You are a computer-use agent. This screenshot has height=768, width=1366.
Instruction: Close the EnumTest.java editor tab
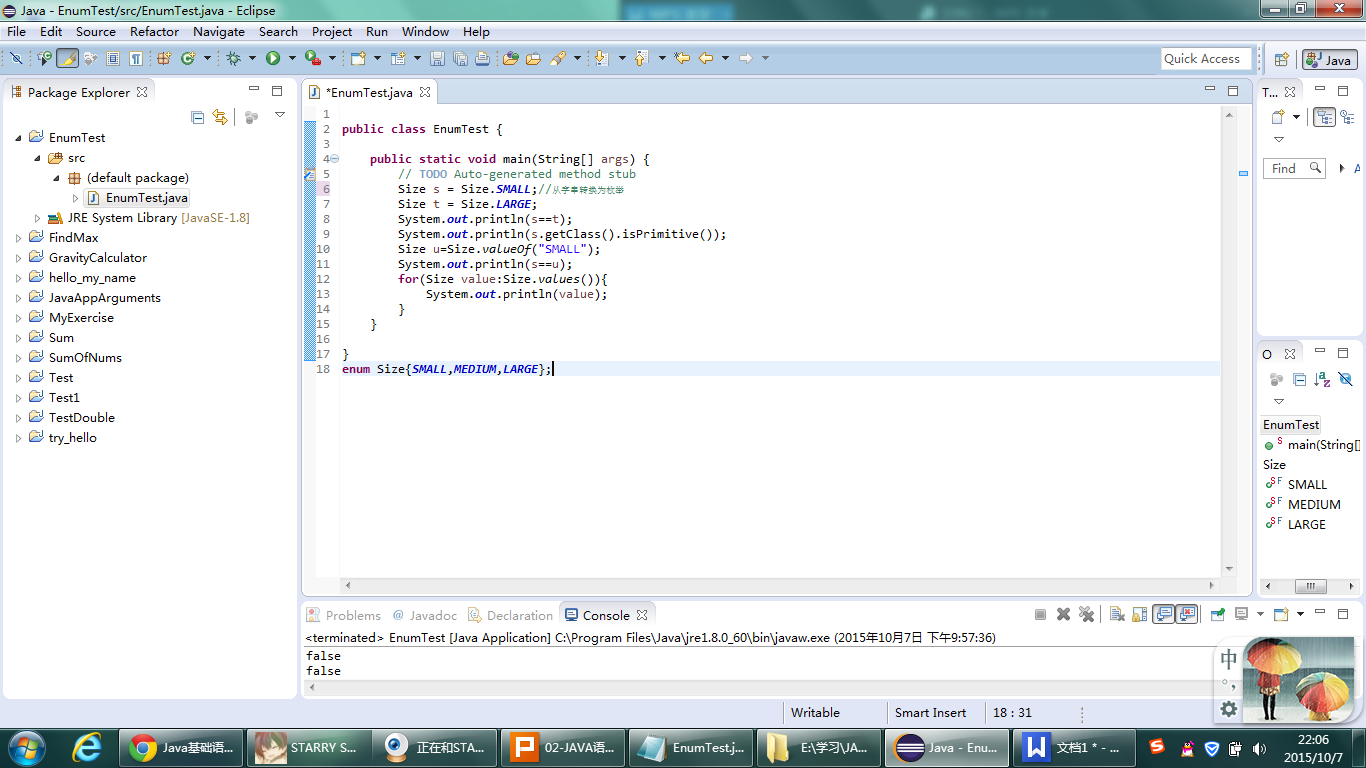click(425, 92)
